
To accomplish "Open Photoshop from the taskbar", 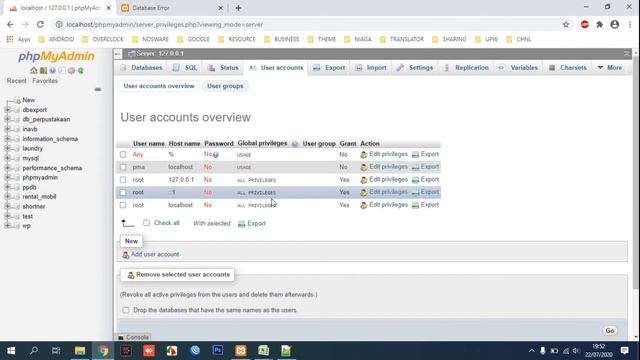I will [x=218, y=351].
